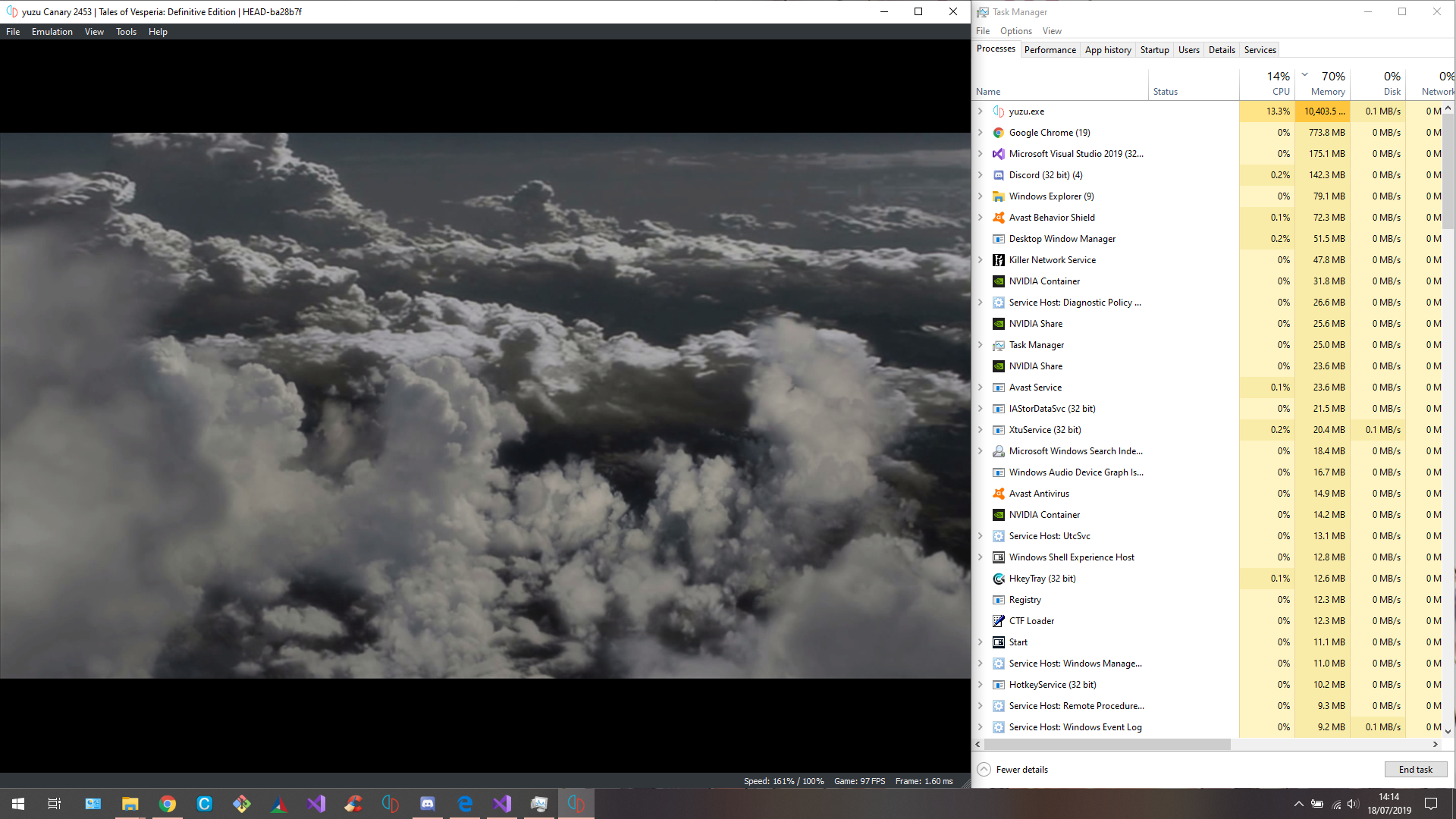The image size is (1456, 819).
Task: Click the Microsoft Visual Studio 2019 process icon
Action: click(x=999, y=154)
